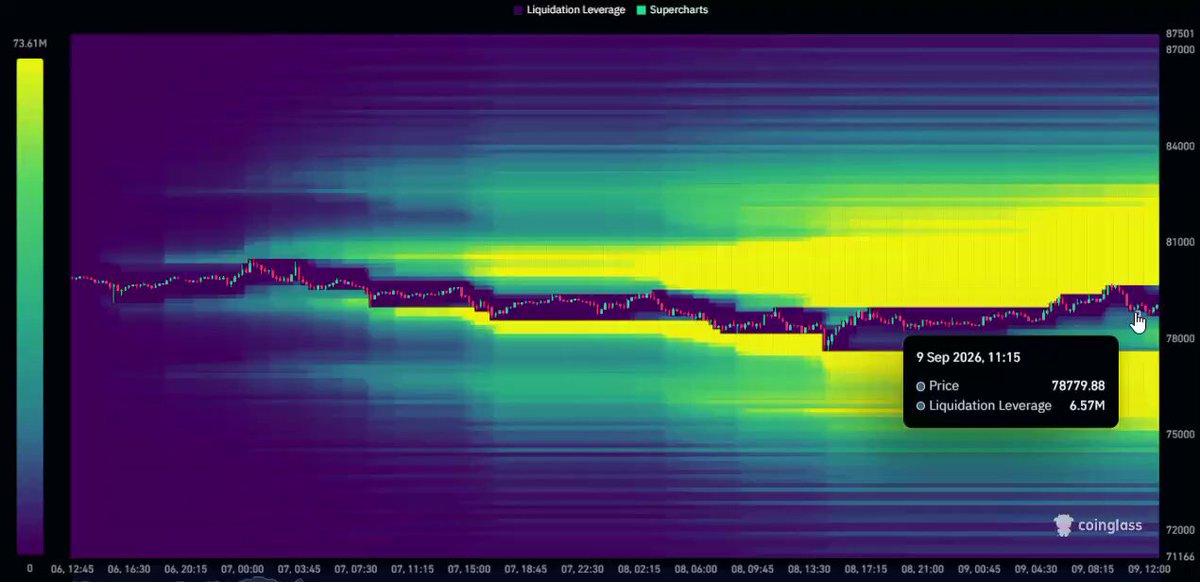The height and width of the screenshot is (582, 1200).
Task: Select the 87000 price axis label
Action: (1180, 49)
